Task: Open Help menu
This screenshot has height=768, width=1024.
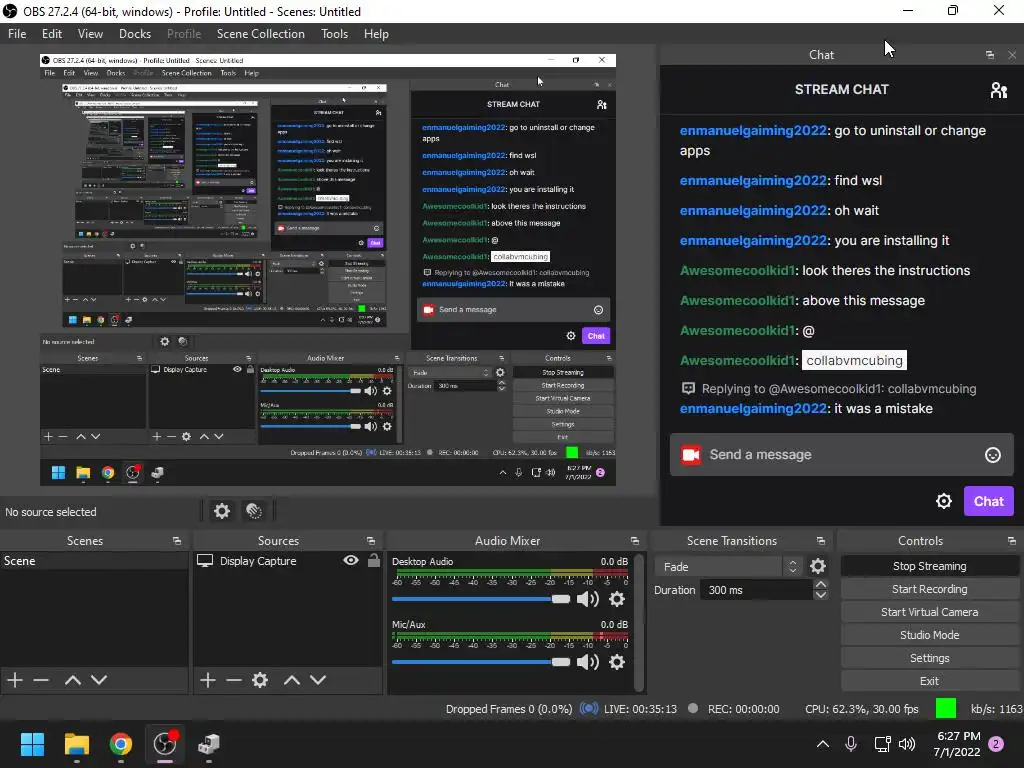Action: (376, 34)
